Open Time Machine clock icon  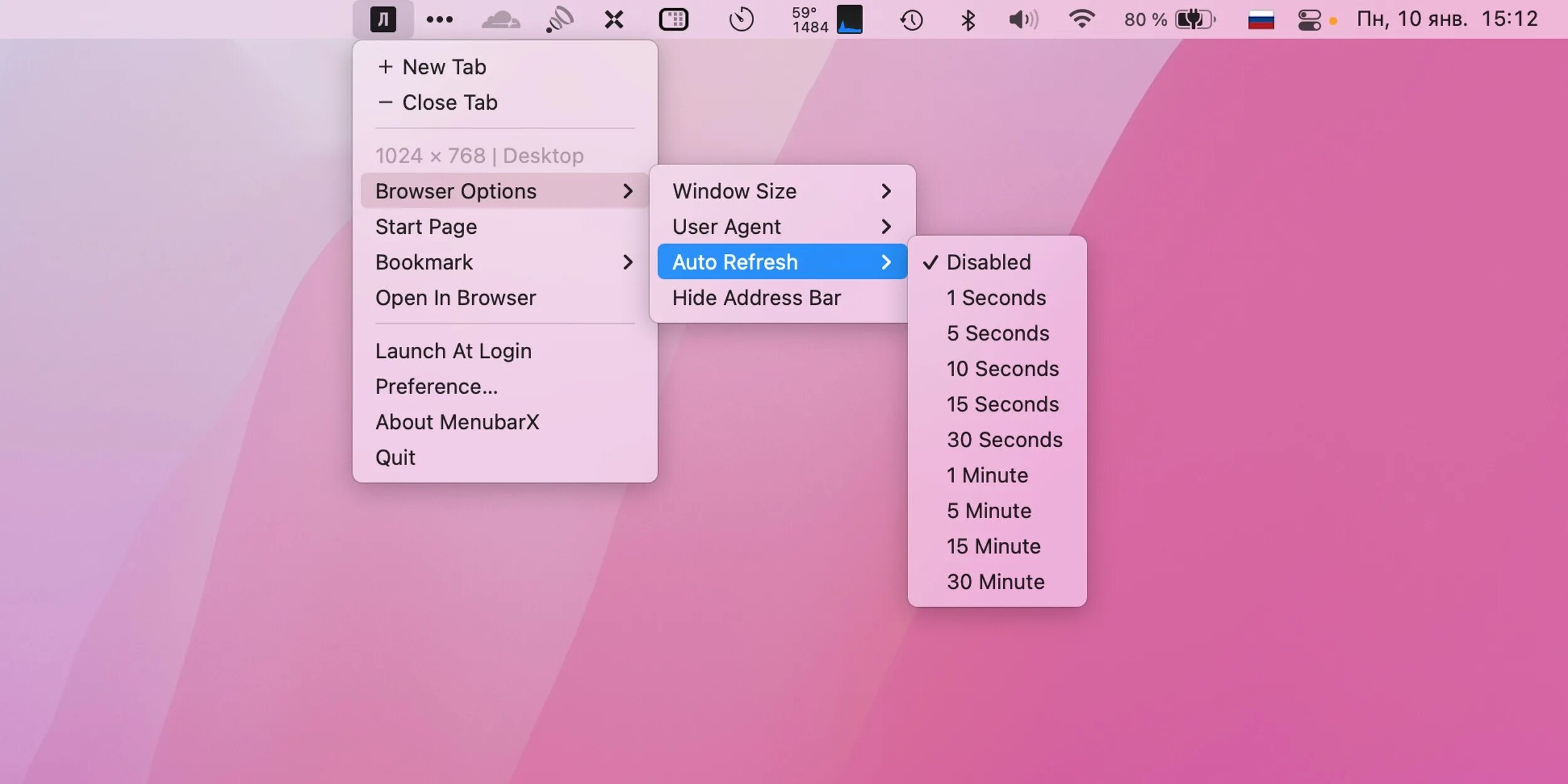[911, 20]
